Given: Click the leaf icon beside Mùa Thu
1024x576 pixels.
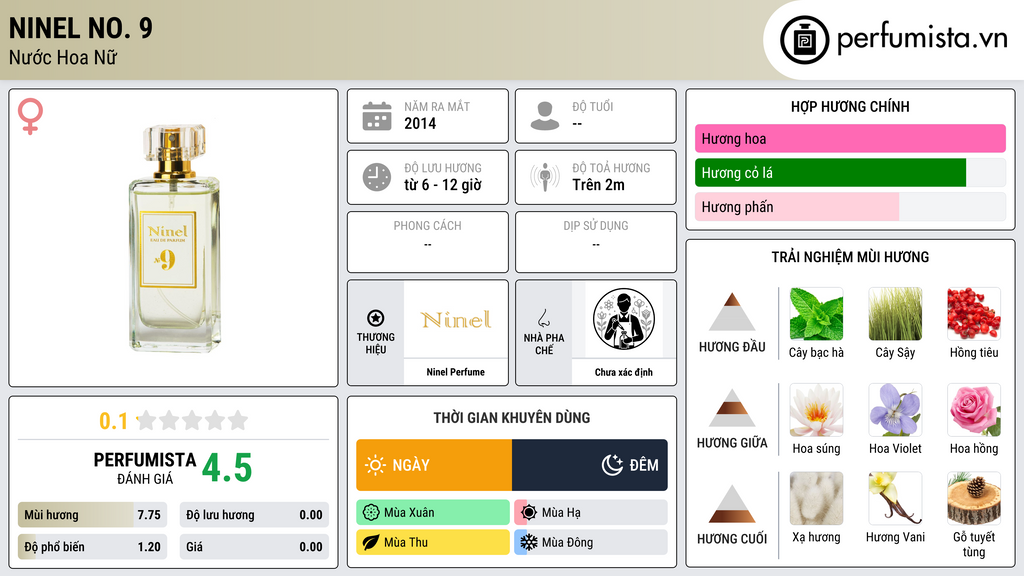Looking at the screenshot, I should pos(371,542).
